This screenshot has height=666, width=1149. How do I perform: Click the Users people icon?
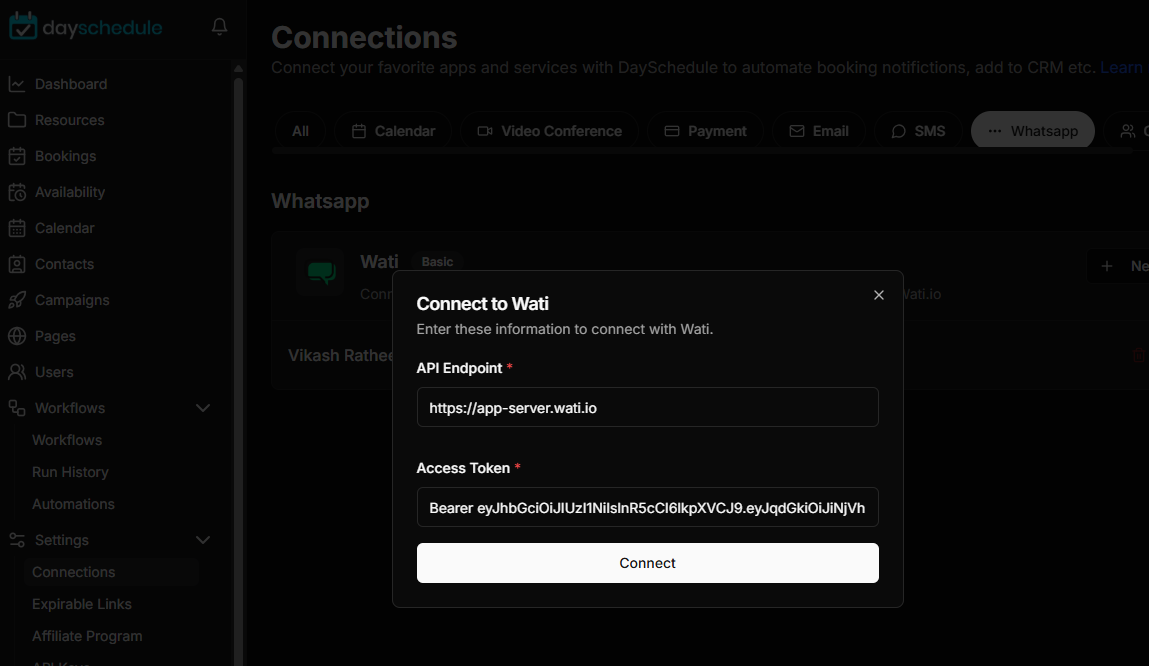17,371
